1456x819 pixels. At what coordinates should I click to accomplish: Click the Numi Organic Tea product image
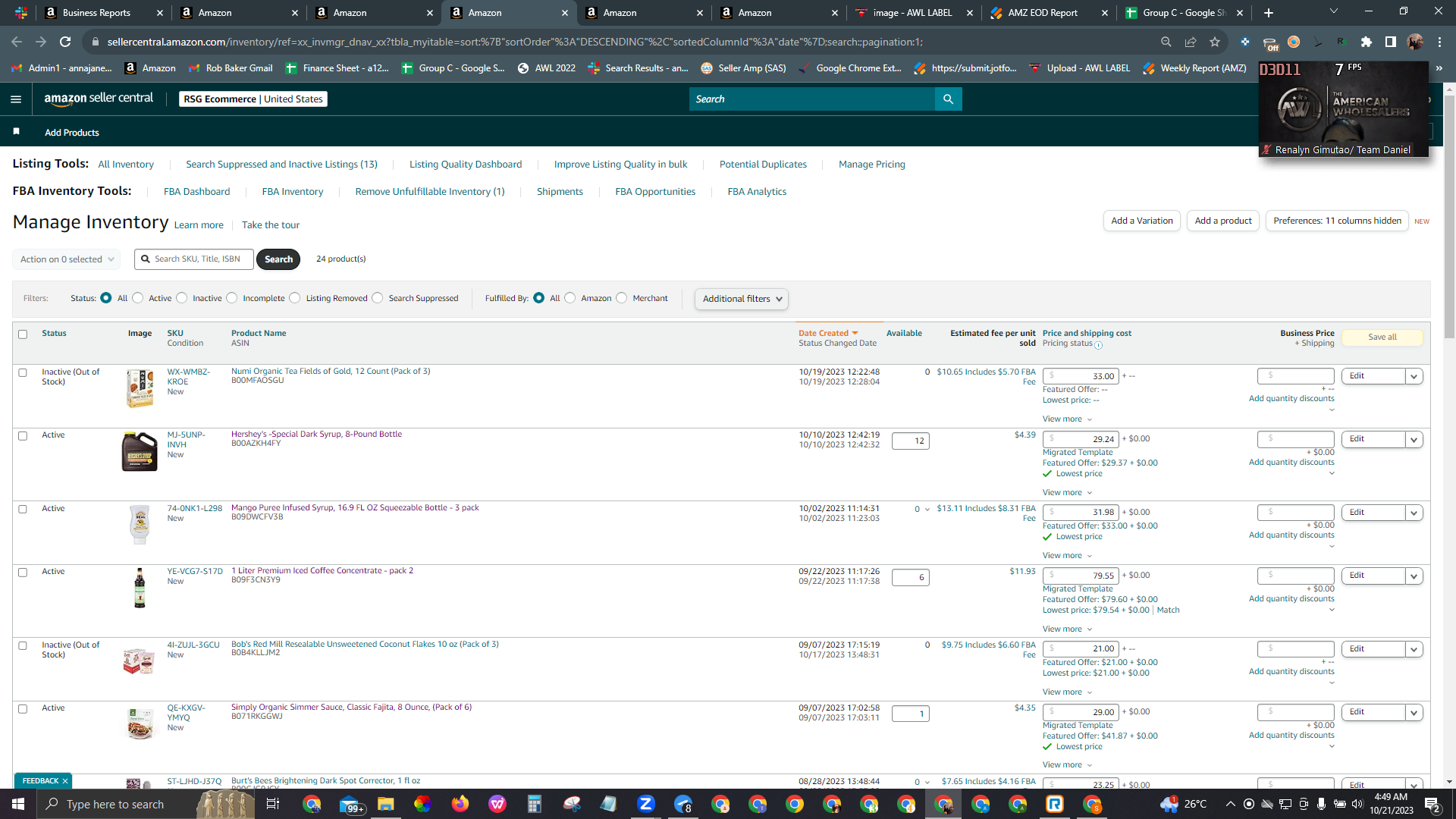[140, 388]
